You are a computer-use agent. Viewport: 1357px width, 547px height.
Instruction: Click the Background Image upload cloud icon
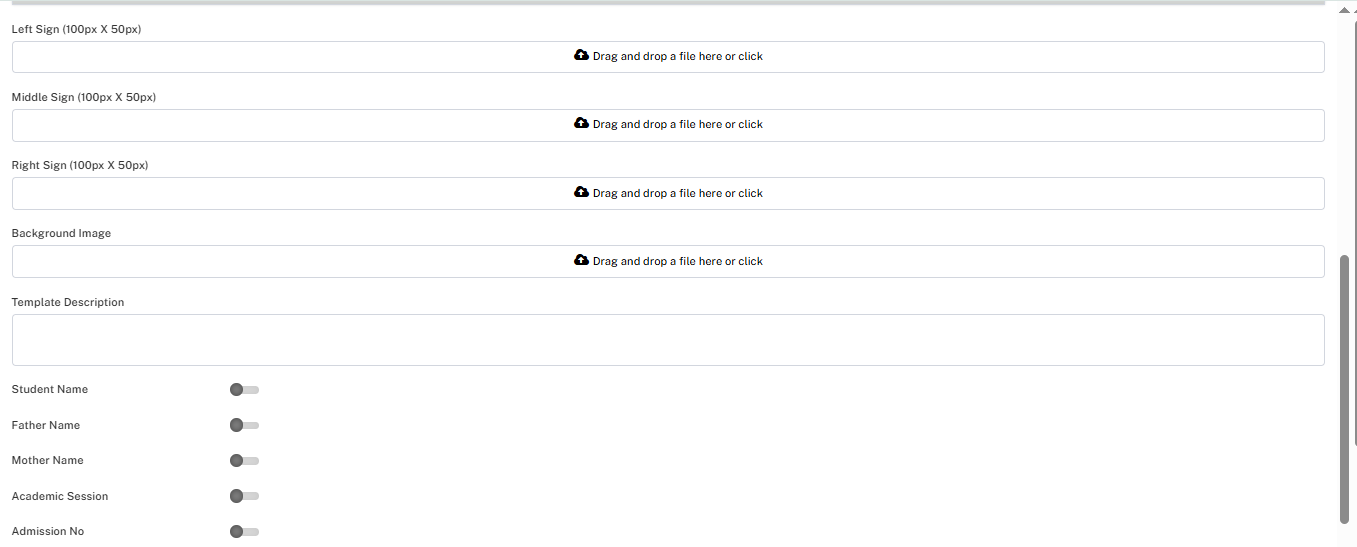[x=581, y=260]
